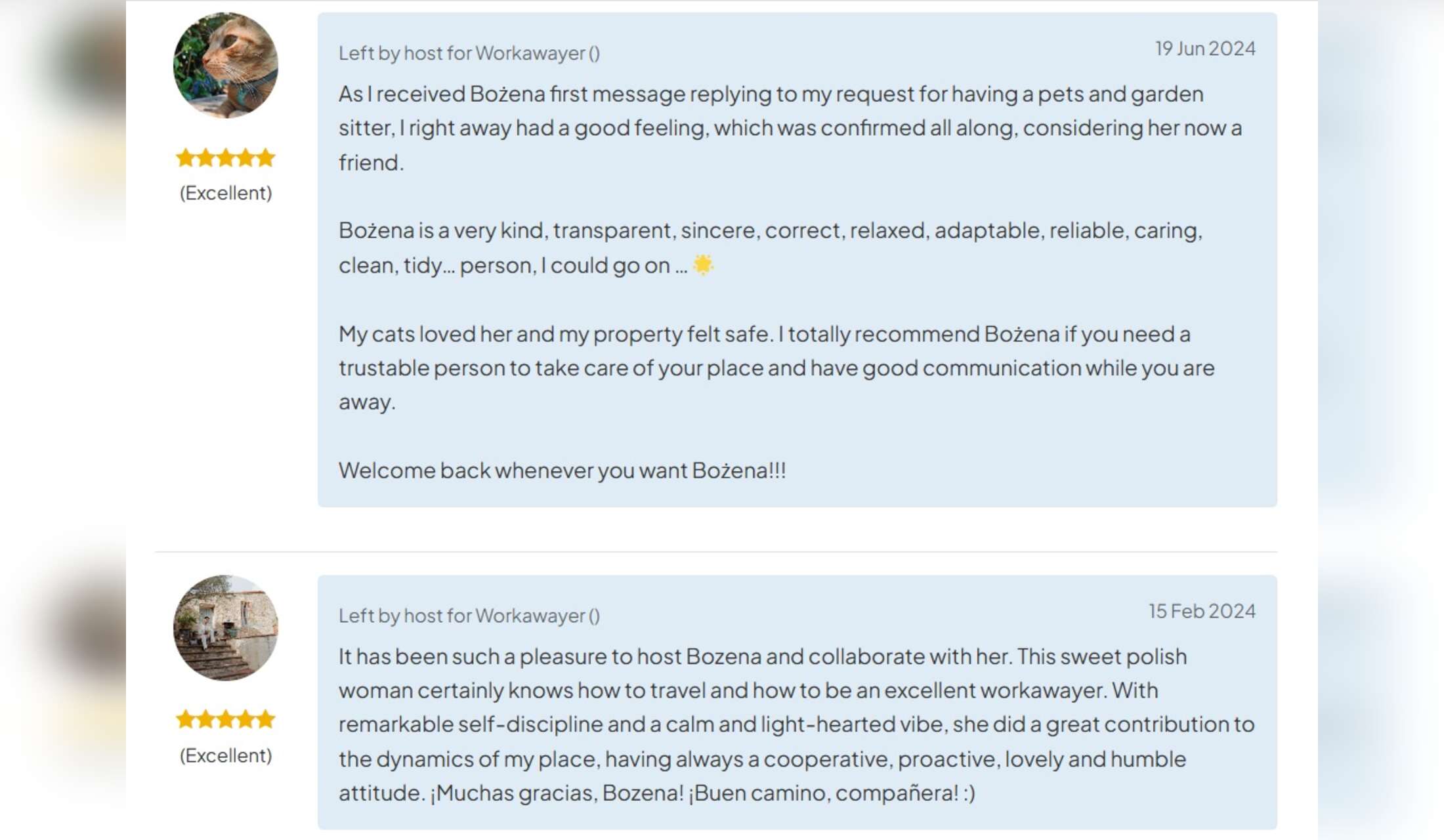Click the 15 Feb 2024 review date

(x=1202, y=611)
